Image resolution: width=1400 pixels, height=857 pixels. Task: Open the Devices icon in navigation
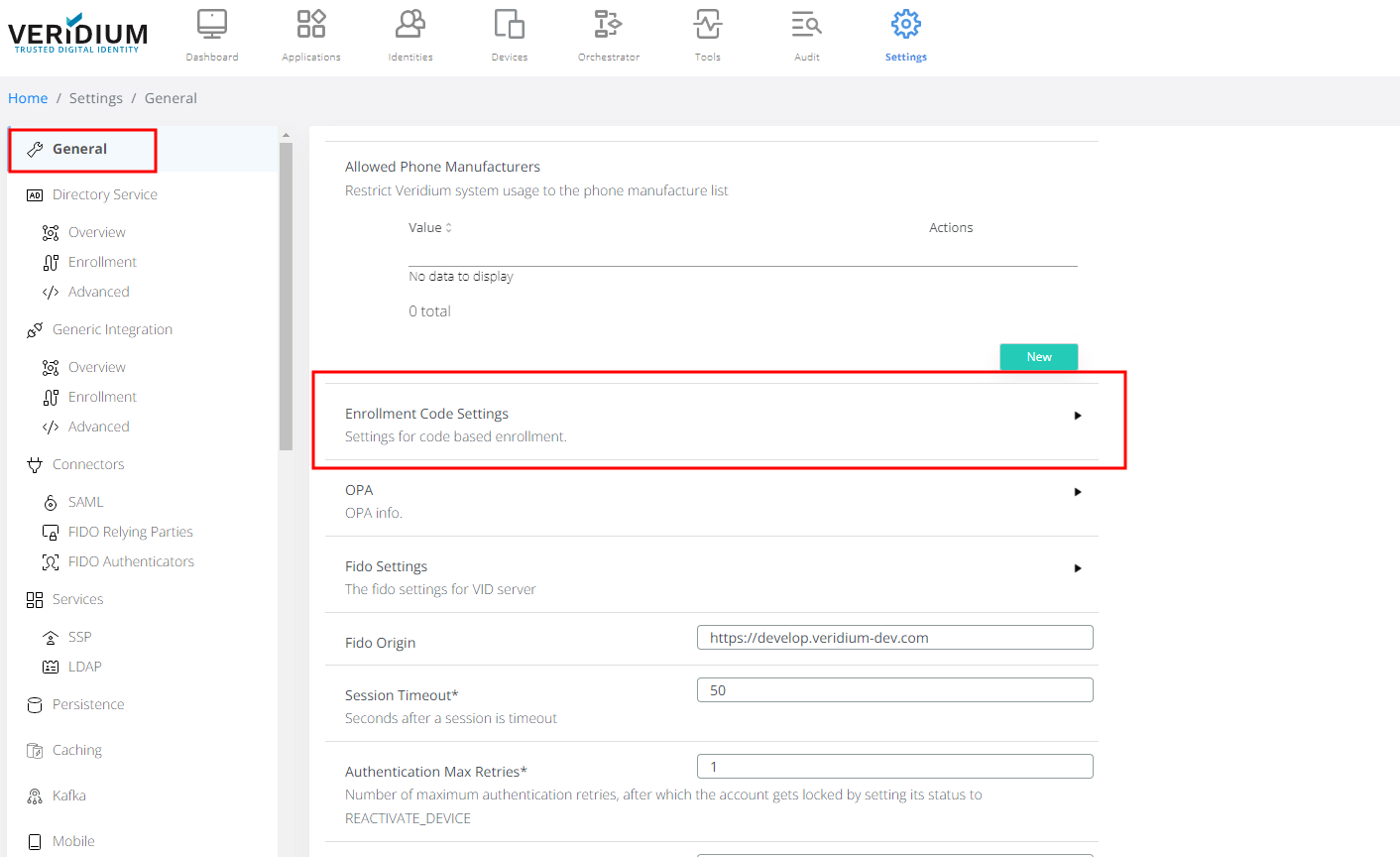[x=510, y=25]
